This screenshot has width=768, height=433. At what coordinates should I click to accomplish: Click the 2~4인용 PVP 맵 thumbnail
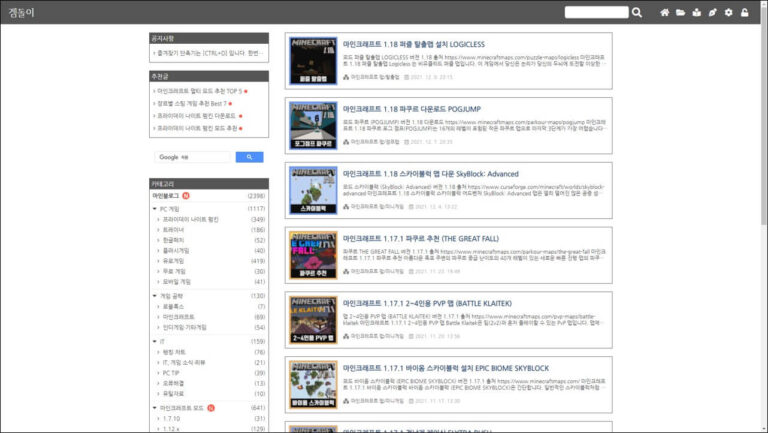[313, 320]
